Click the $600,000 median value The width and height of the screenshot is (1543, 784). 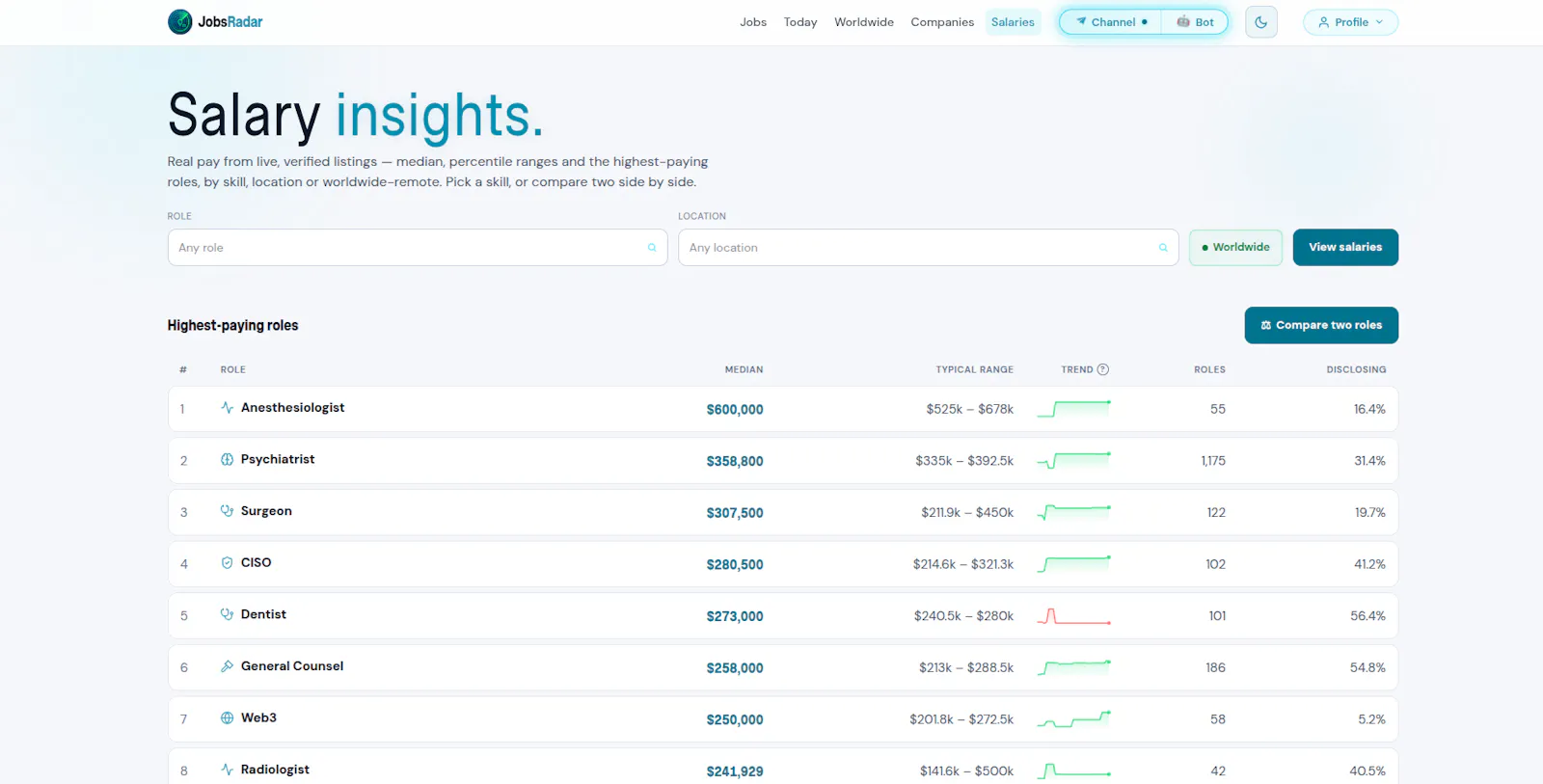point(735,410)
